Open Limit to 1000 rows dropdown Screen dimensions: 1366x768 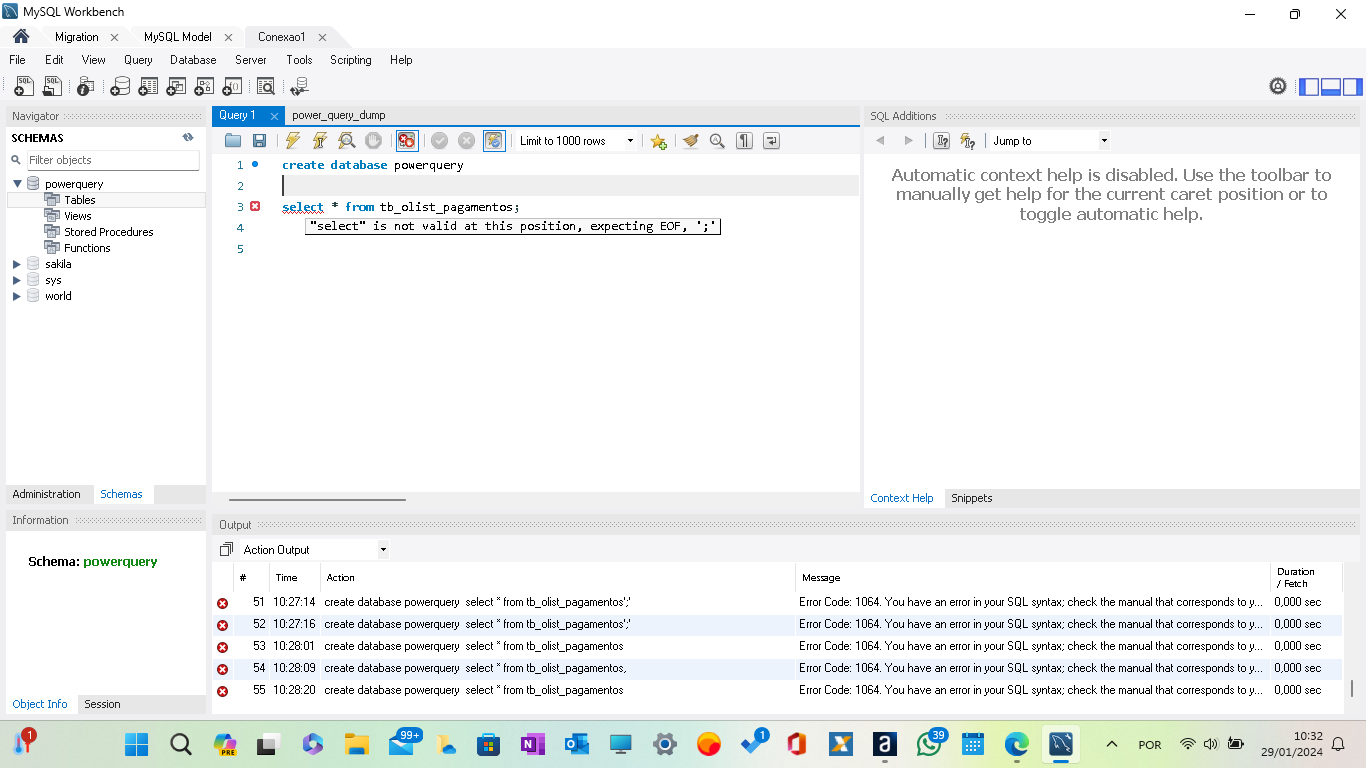576,141
